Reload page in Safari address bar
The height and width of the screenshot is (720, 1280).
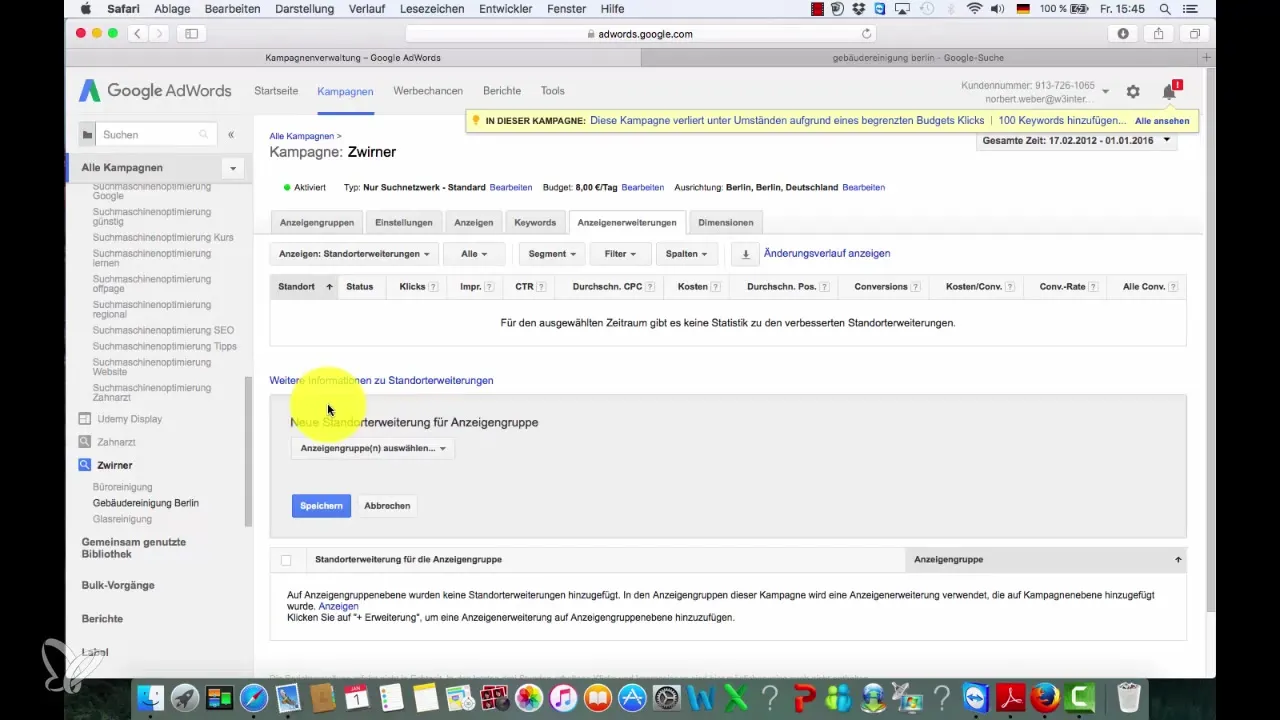[x=866, y=33]
